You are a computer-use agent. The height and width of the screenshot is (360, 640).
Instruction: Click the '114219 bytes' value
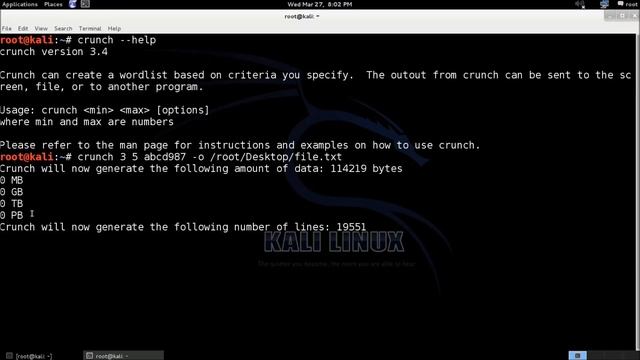pyautogui.click(x=367, y=169)
